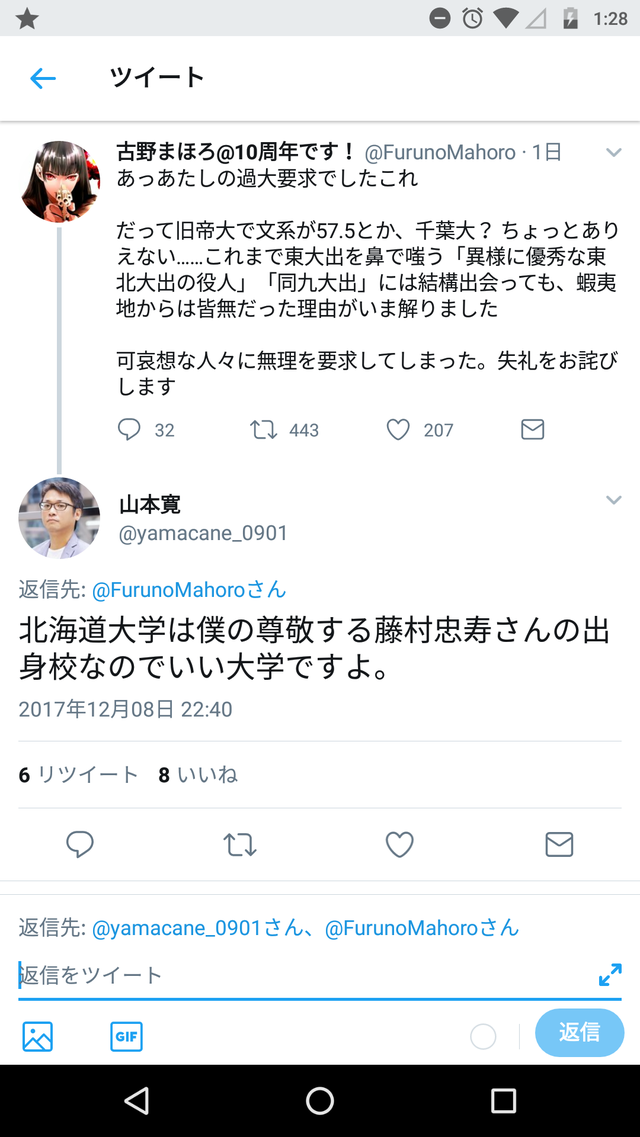
Task: View the 8 いいね list
Action: tap(198, 775)
